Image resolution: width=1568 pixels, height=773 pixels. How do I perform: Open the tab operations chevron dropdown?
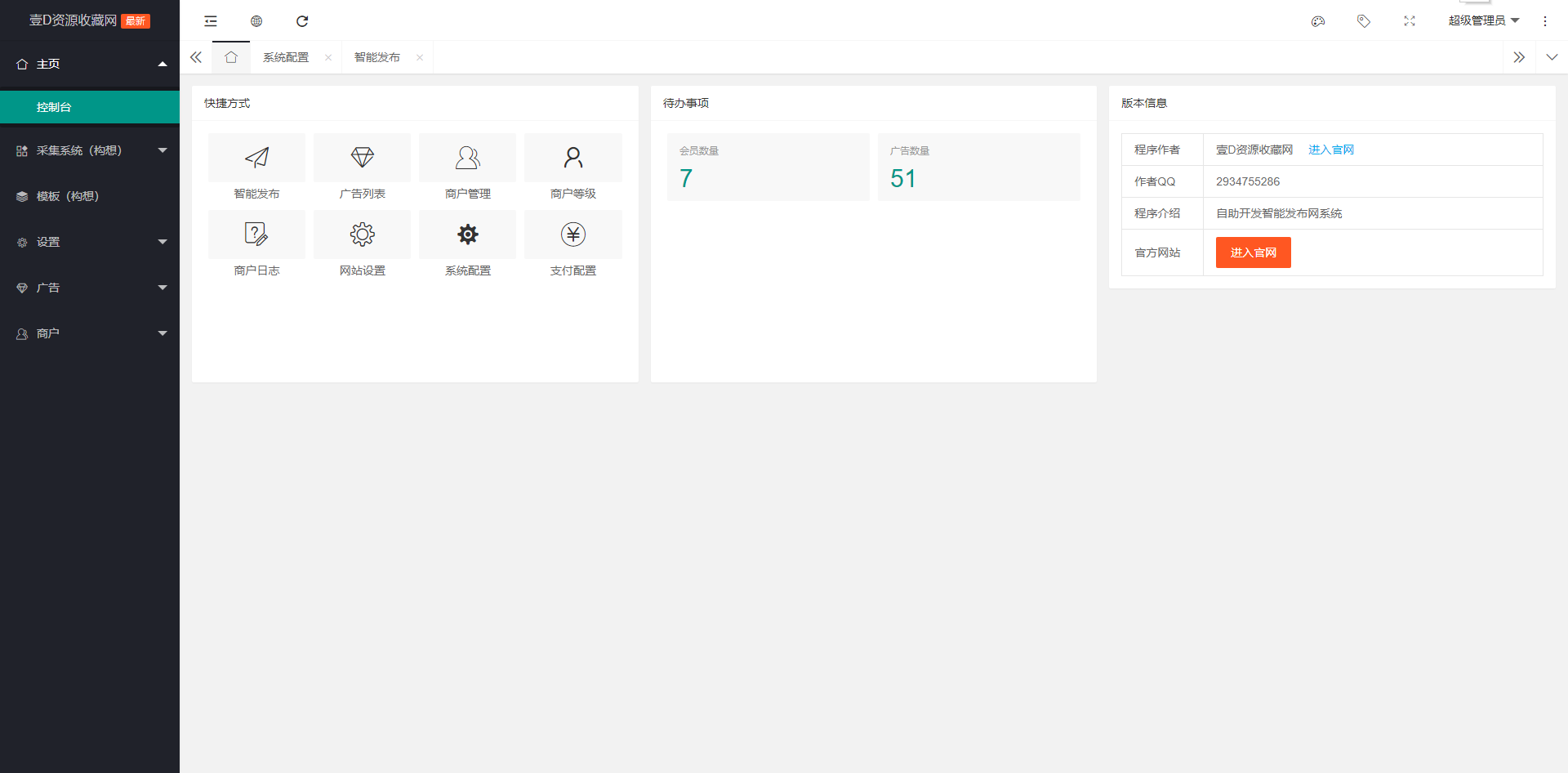pyautogui.click(x=1552, y=57)
